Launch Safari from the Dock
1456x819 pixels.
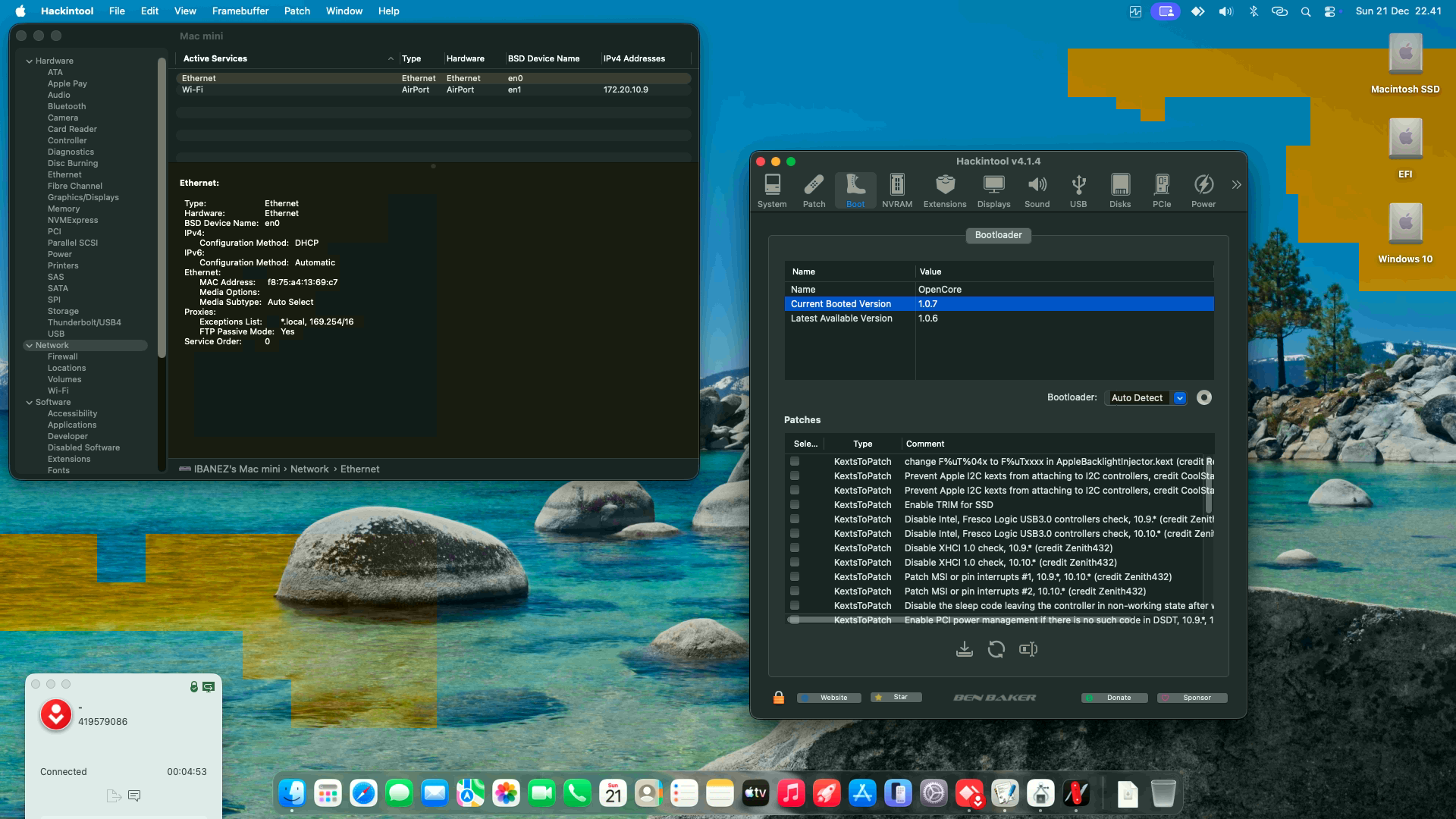coord(363,794)
